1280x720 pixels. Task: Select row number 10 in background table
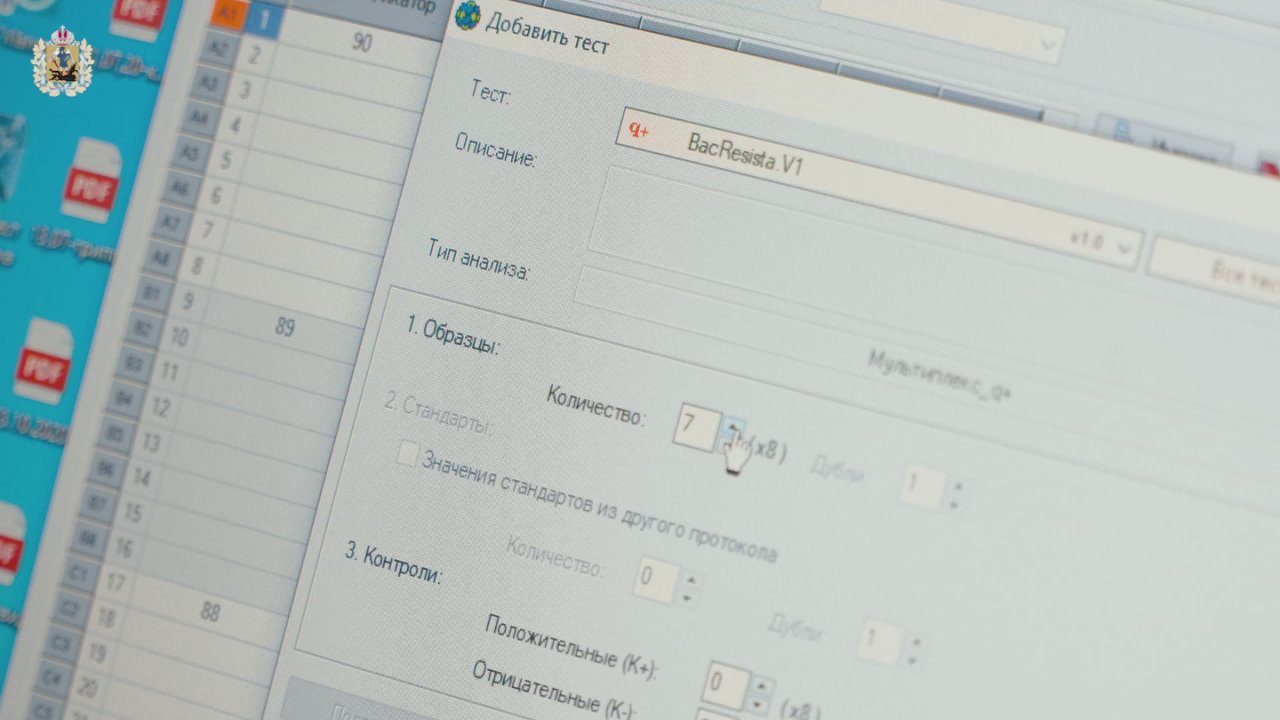pos(178,338)
